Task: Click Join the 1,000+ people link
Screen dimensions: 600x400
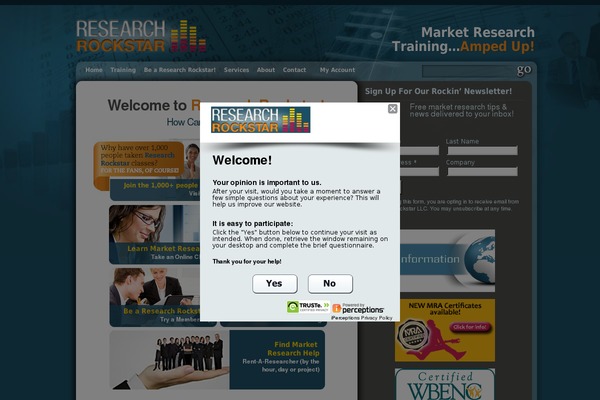Action: (x=161, y=185)
